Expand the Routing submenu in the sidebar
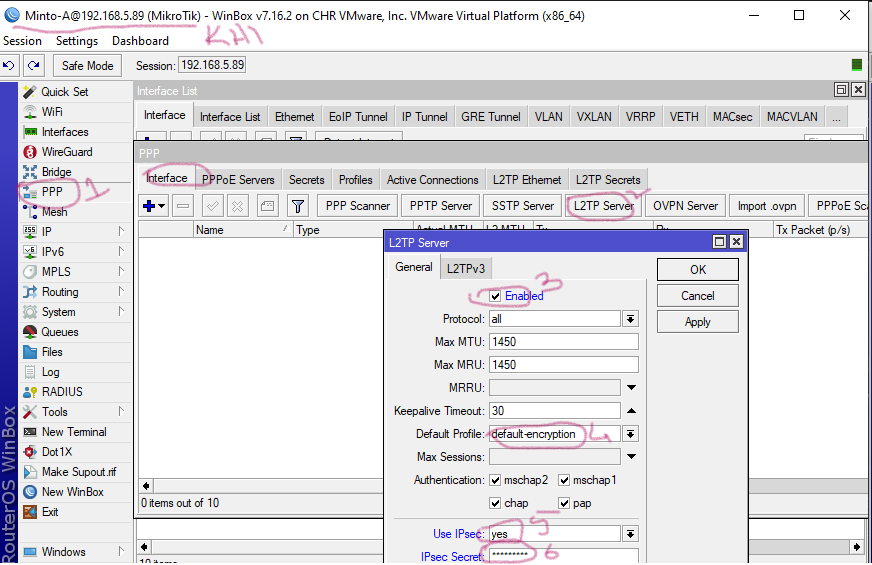Image resolution: width=872 pixels, height=565 pixels. coord(121,291)
